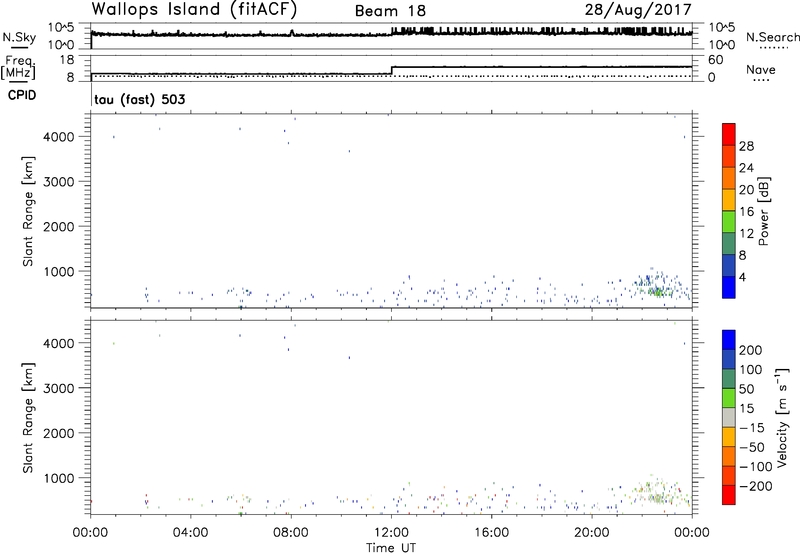800x554 pixels.
Task: Click 'Slant Range [km]' label of power panel
Action: (28, 211)
